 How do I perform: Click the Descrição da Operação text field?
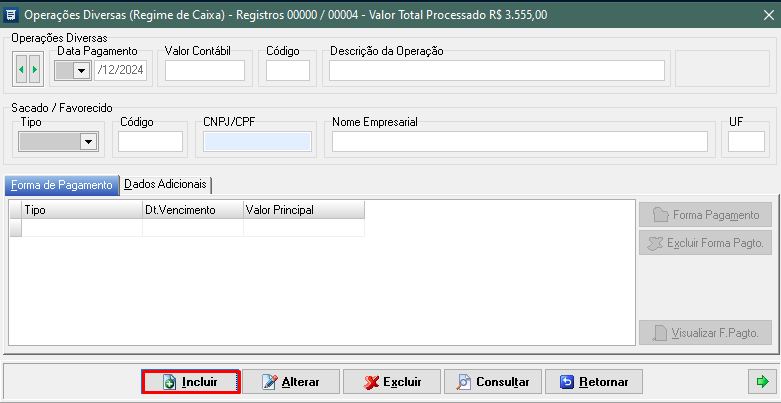(x=496, y=70)
